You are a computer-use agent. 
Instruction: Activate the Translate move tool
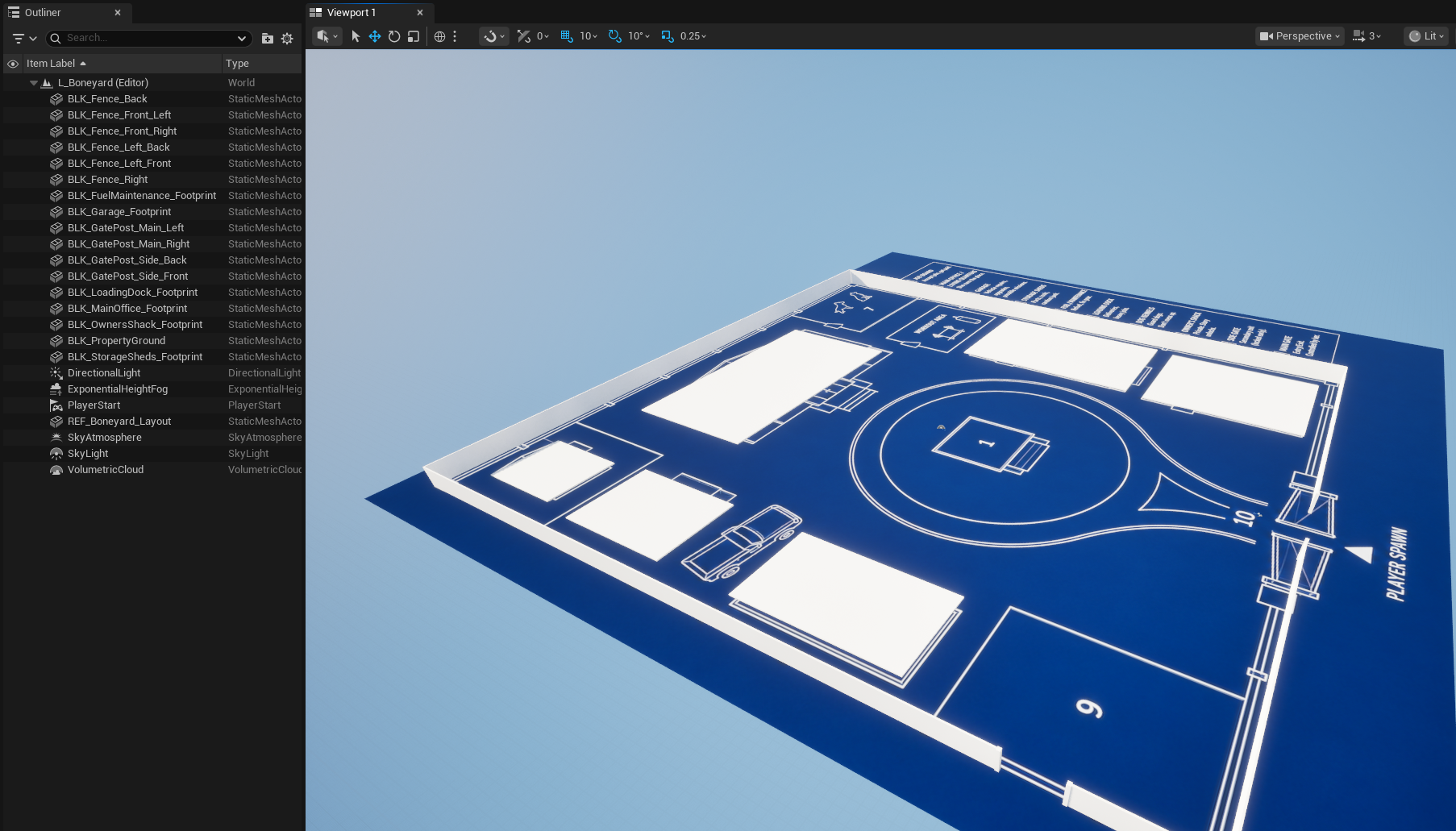point(375,36)
